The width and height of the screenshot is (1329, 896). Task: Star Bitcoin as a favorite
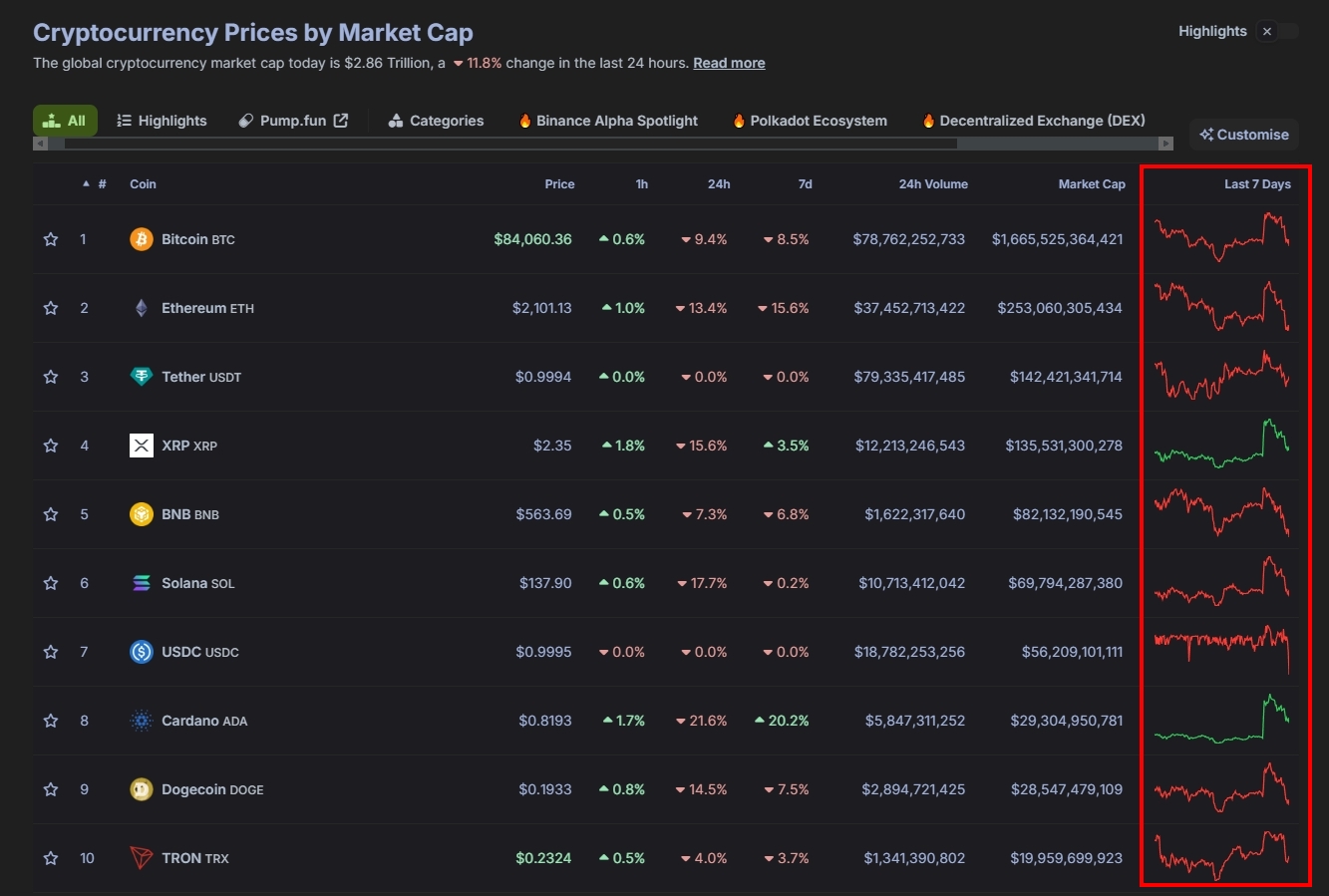51,239
